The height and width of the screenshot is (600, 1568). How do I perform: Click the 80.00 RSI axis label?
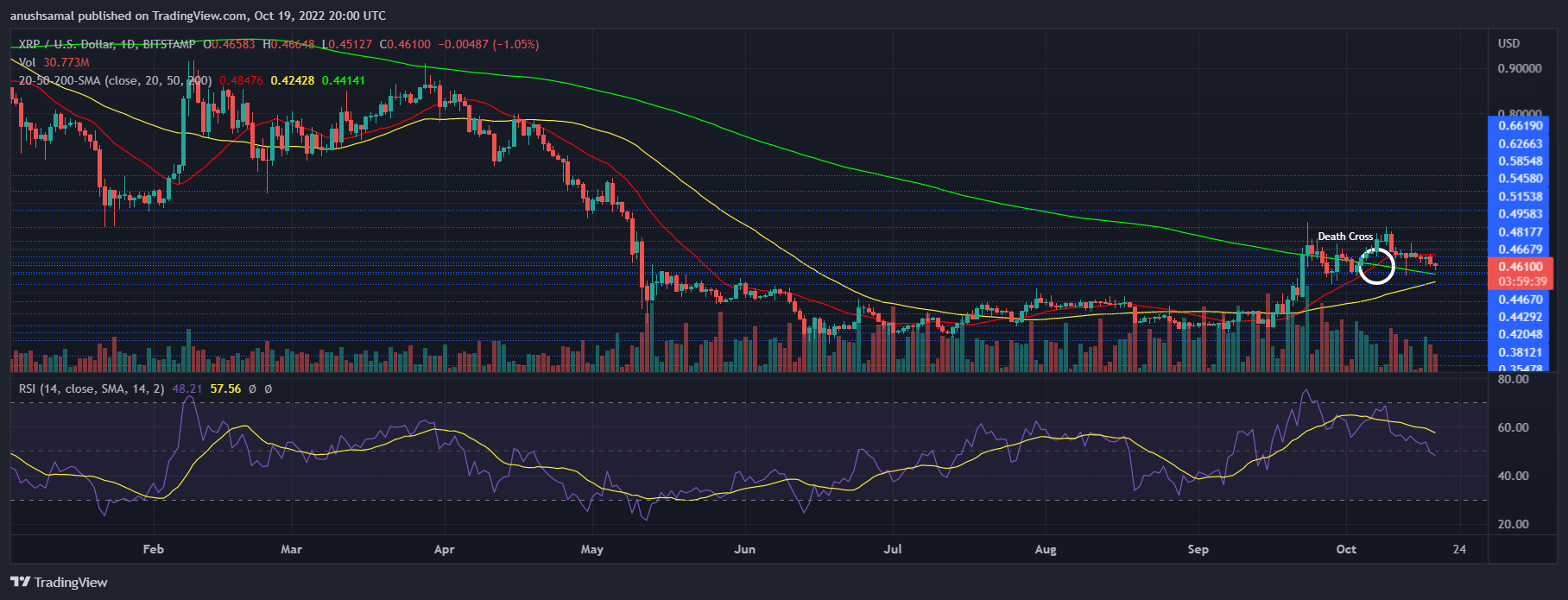[x=1514, y=379]
